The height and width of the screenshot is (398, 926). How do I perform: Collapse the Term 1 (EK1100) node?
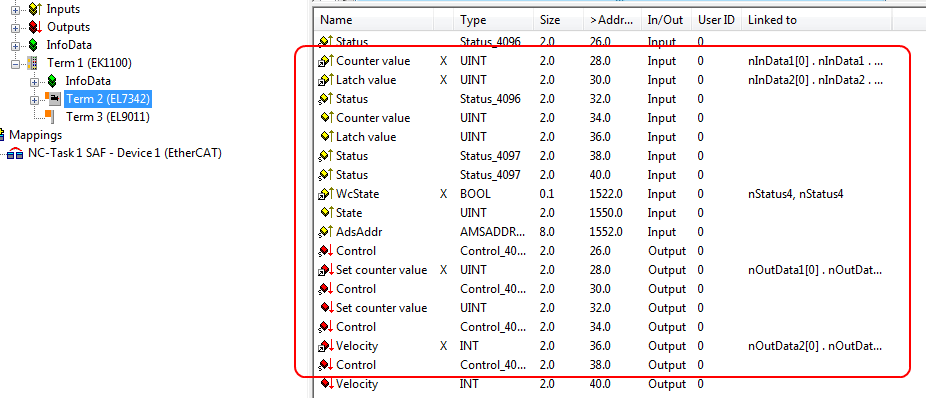click(x=15, y=63)
